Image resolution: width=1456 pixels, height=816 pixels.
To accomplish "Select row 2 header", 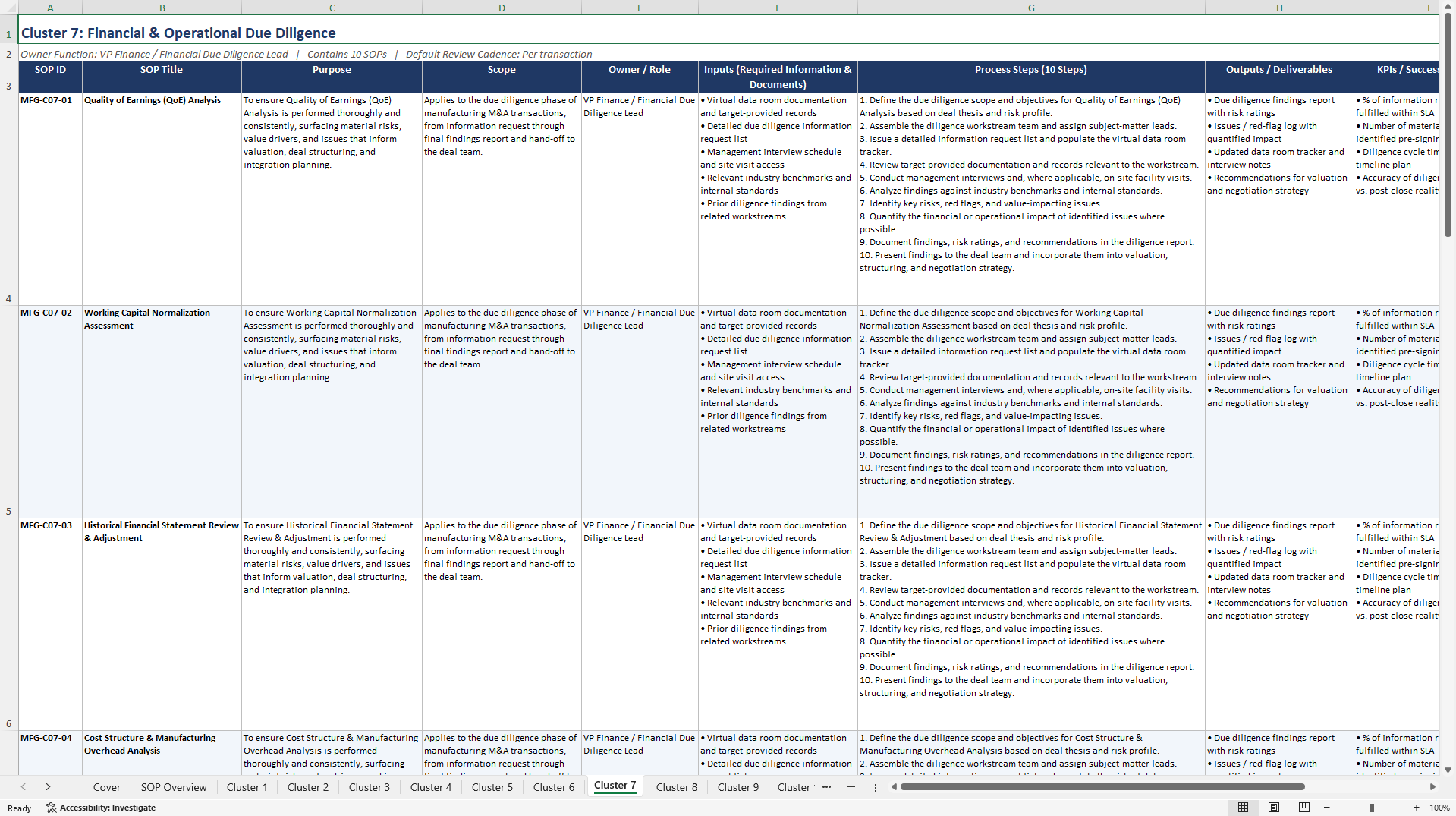I will [x=9, y=54].
